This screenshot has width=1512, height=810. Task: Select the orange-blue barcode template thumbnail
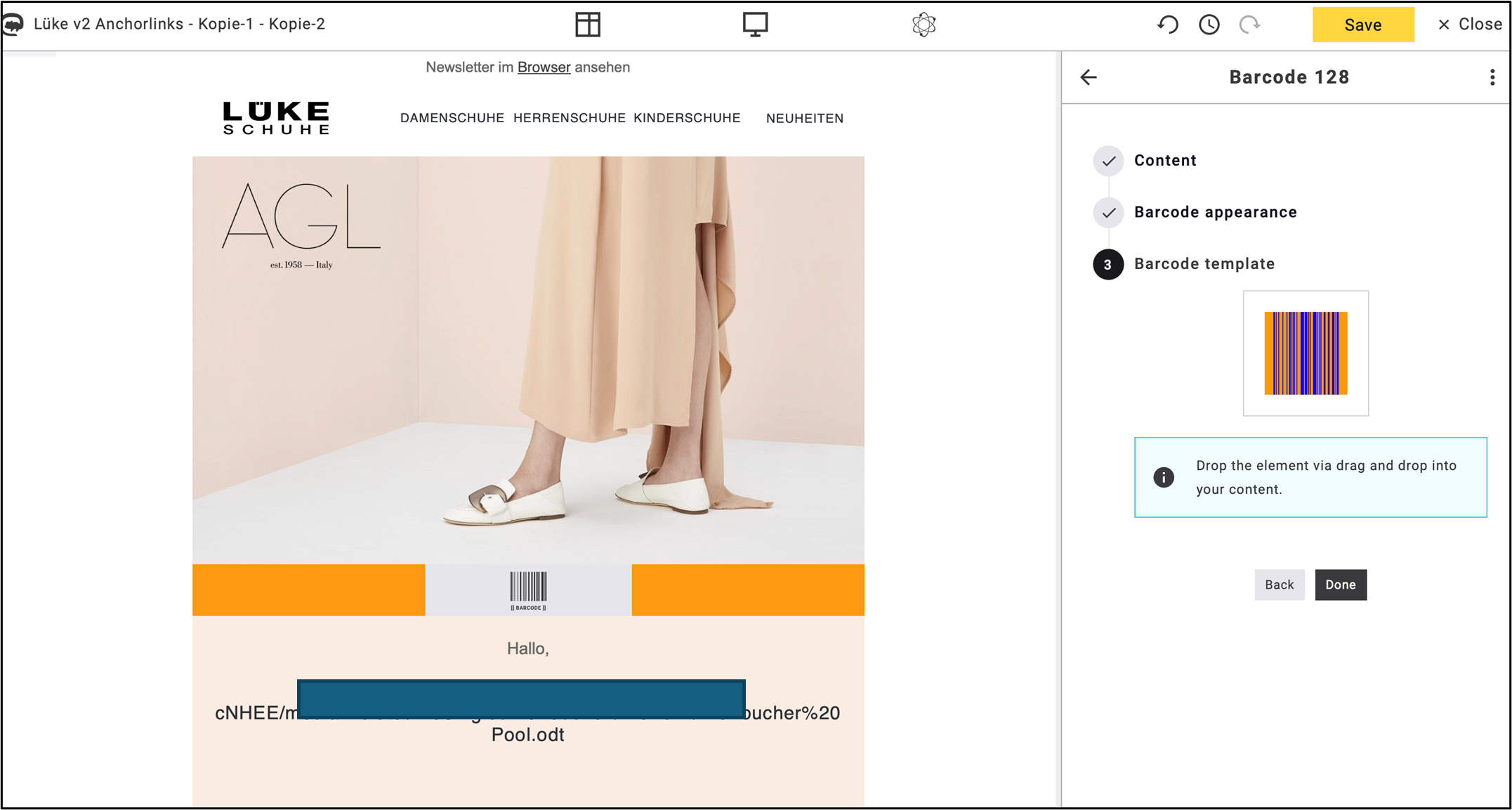click(x=1305, y=353)
